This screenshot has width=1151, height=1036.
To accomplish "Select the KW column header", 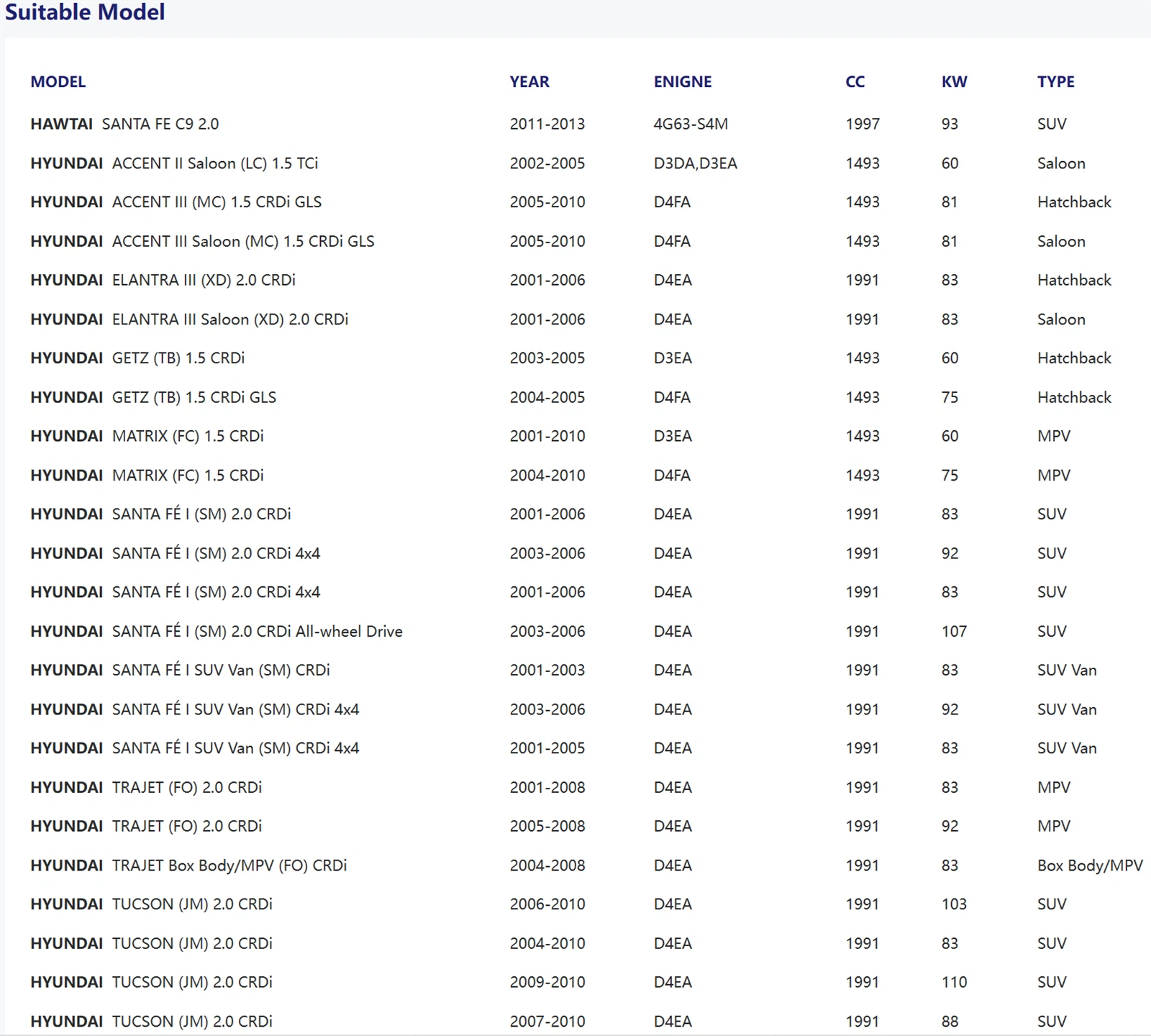I will (955, 82).
